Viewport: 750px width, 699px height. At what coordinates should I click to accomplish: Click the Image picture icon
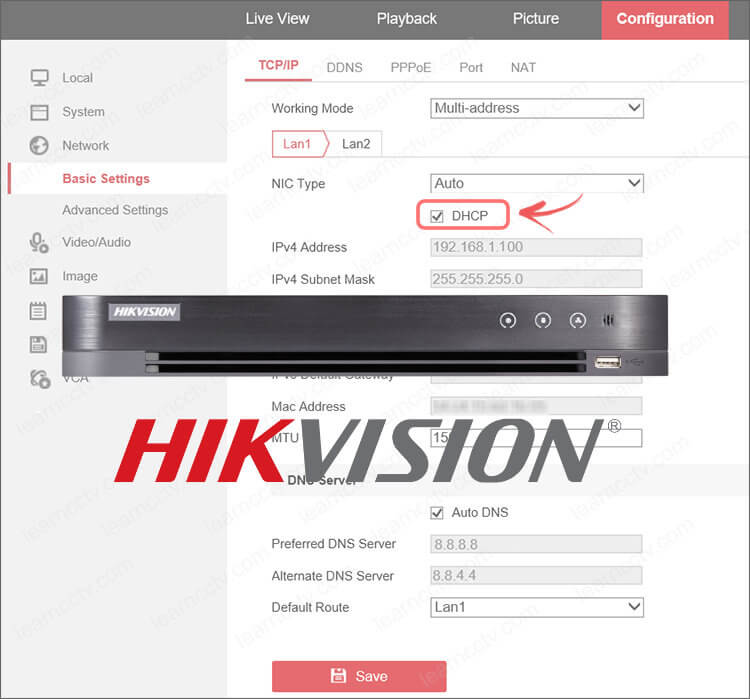[39, 276]
